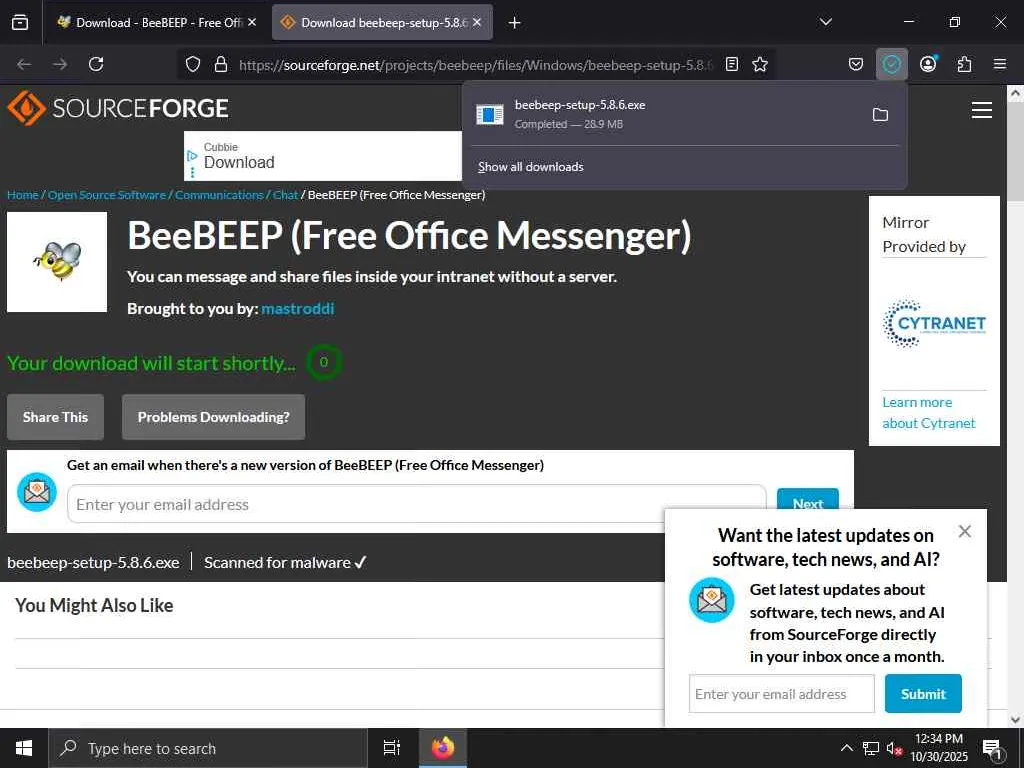Click the Cytranet mirror logo
This screenshot has width=1024, height=768.
pos(934,323)
